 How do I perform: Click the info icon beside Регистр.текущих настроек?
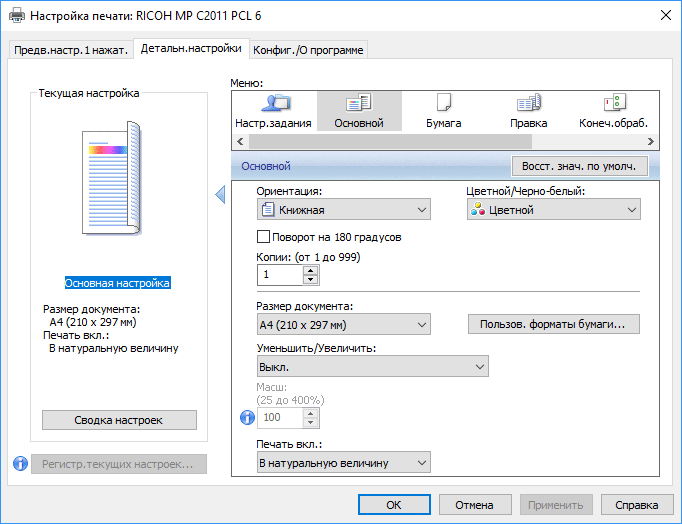coord(20,464)
